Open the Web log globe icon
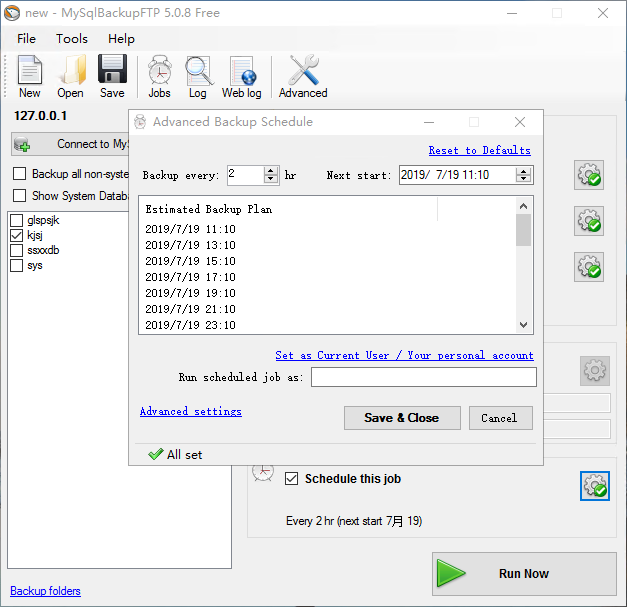Image resolution: width=627 pixels, height=607 pixels. (242, 71)
